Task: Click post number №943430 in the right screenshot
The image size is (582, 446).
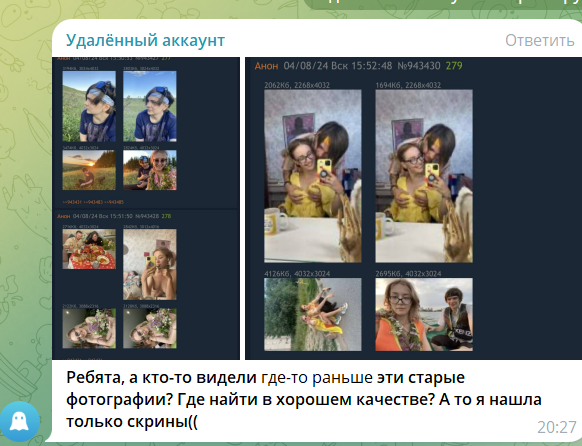Action: coord(419,66)
